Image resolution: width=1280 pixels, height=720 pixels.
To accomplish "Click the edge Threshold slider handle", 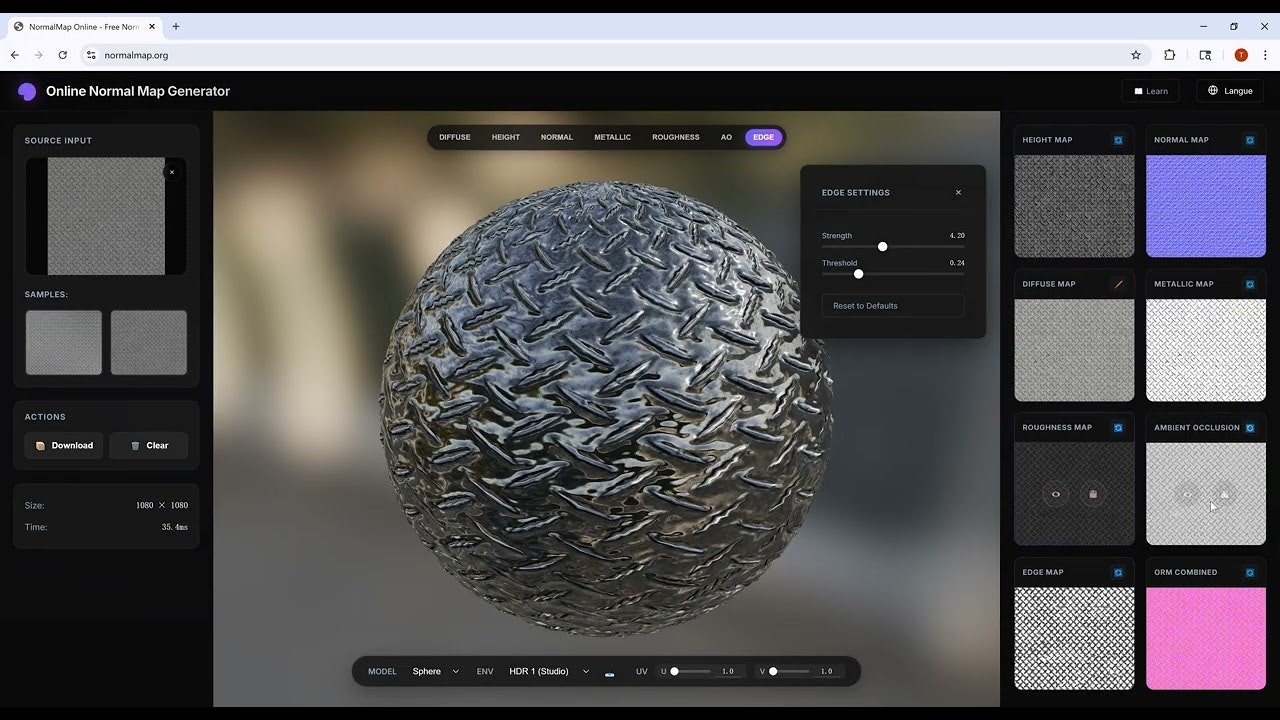I will click(858, 274).
